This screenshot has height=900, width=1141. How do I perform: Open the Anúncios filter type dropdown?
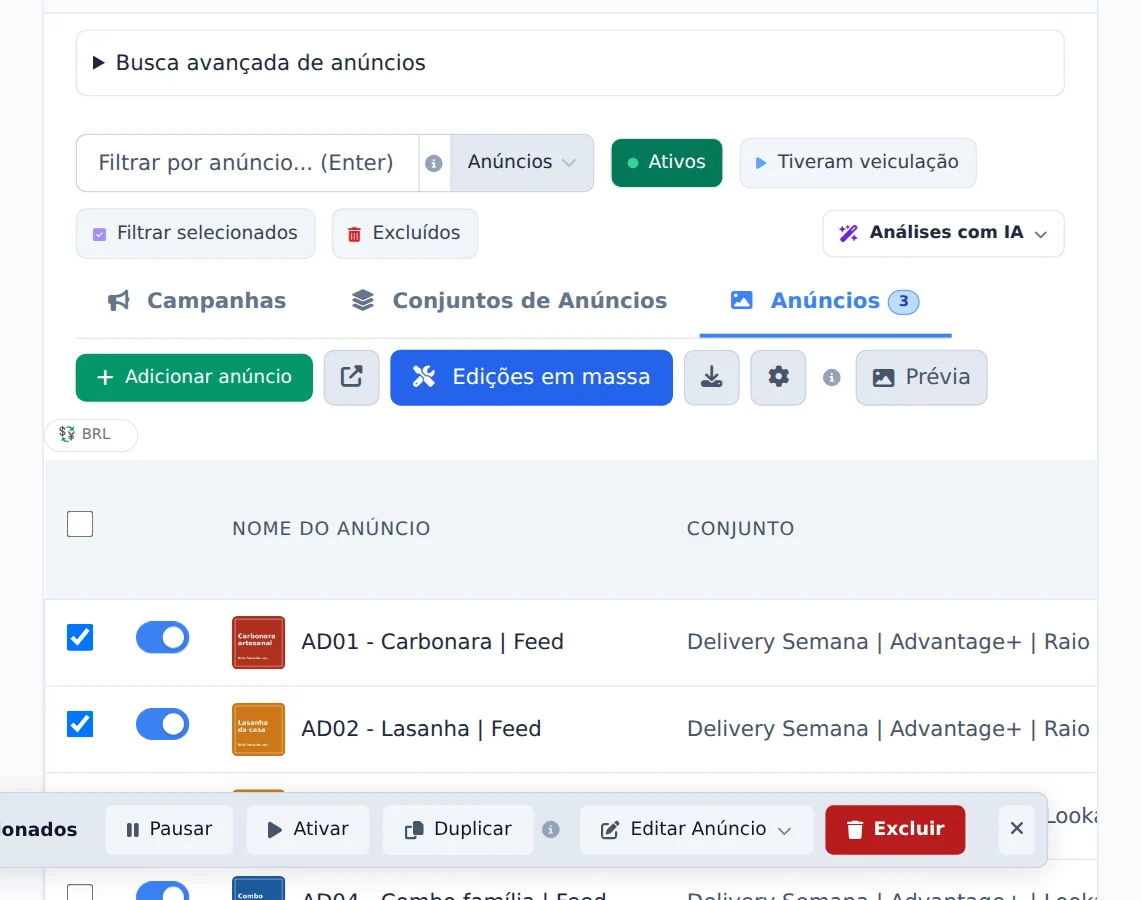[x=522, y=162]
